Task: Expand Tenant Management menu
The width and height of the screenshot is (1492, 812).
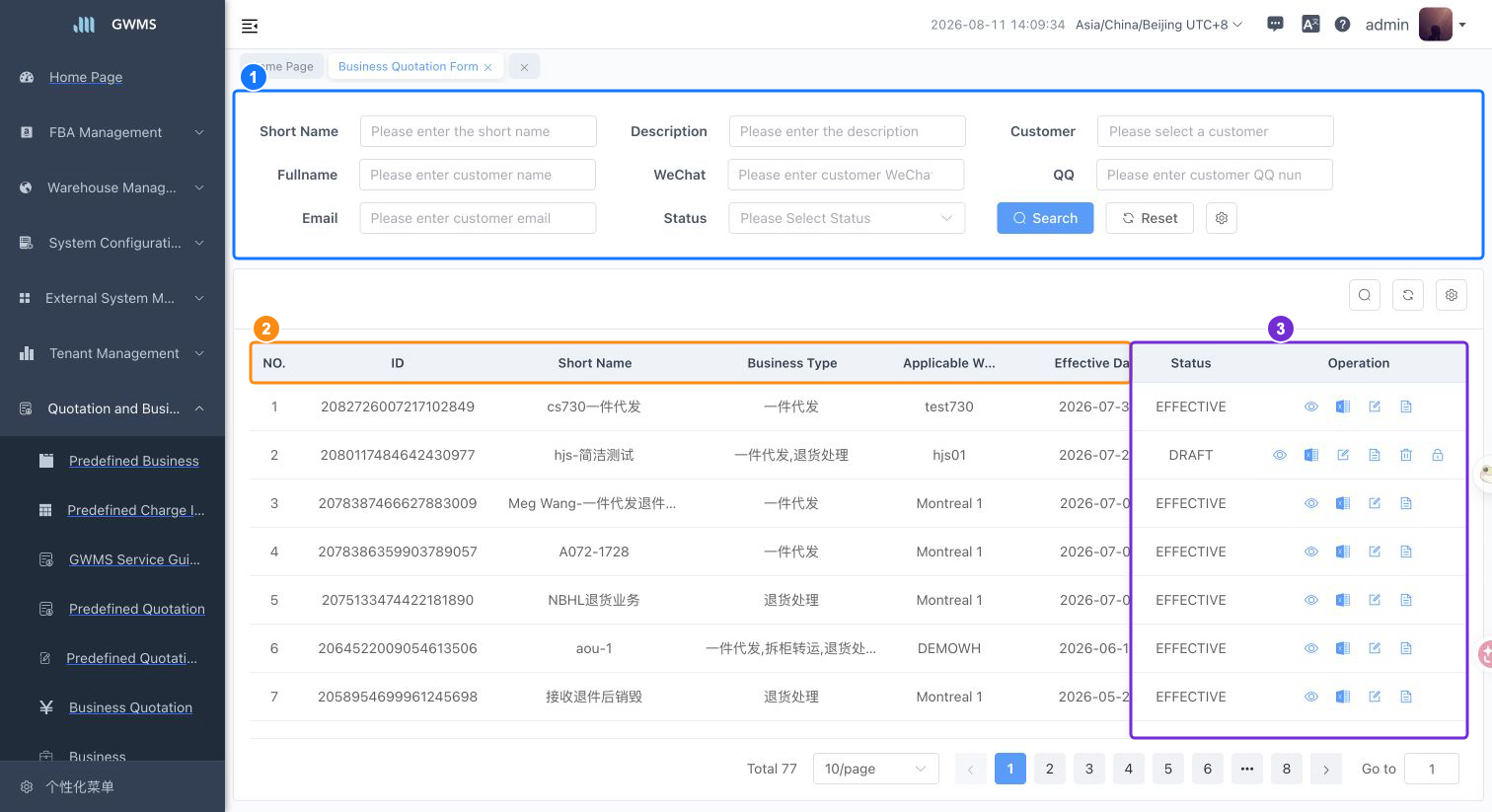Action: 112,353
